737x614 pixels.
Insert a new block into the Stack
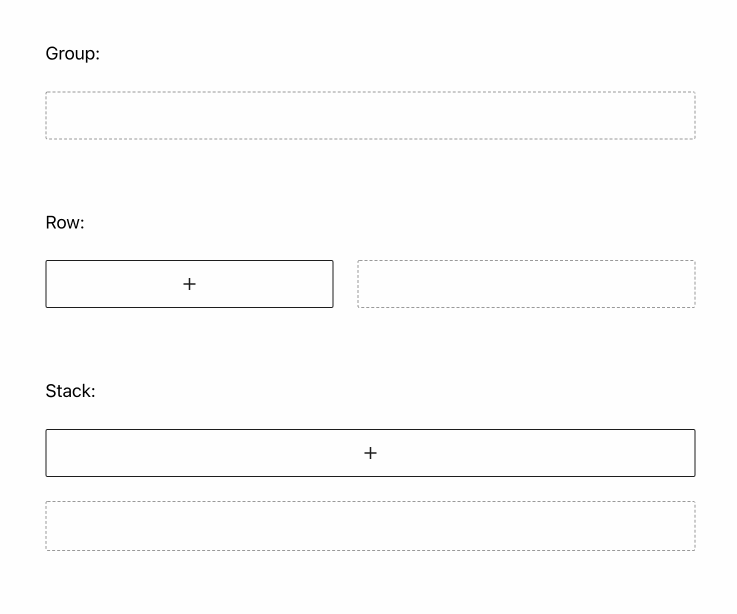pos(370,453)
